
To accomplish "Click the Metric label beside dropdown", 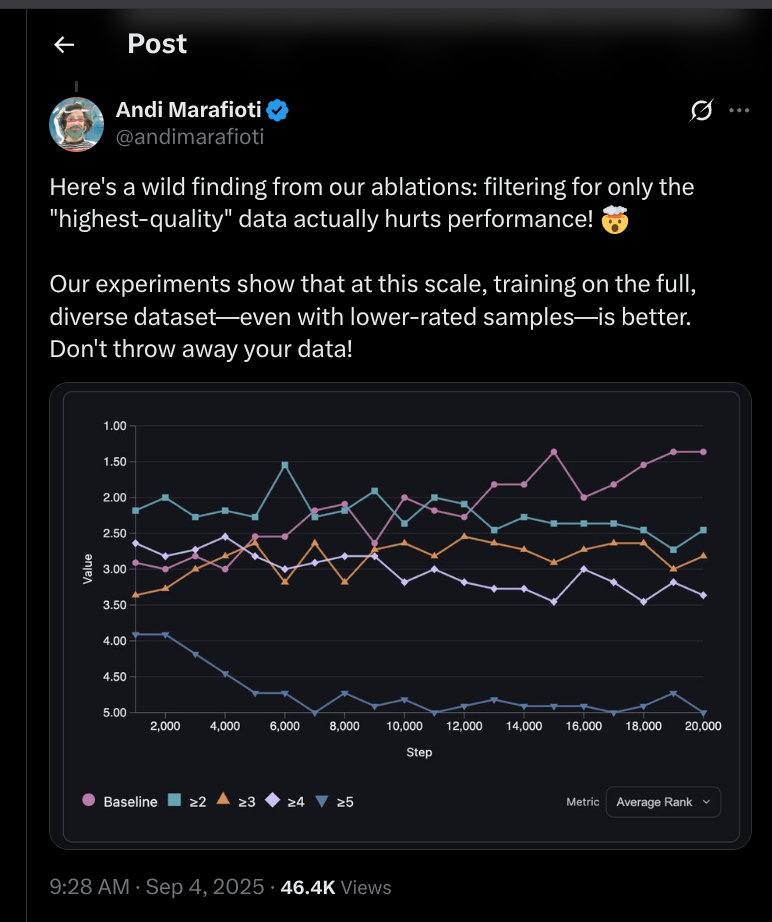I will point(583,802).
